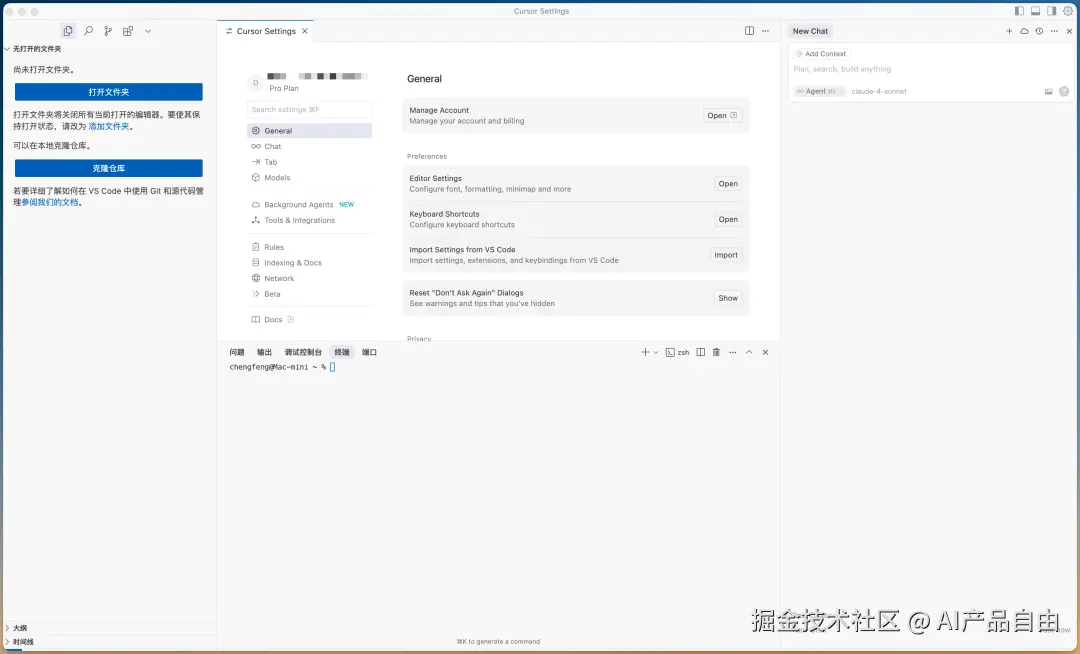Create a new terminal with plus

[645, 352]
